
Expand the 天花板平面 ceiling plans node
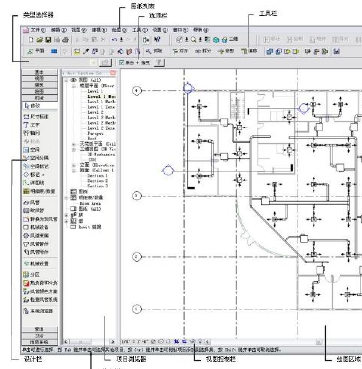(74, 144)
